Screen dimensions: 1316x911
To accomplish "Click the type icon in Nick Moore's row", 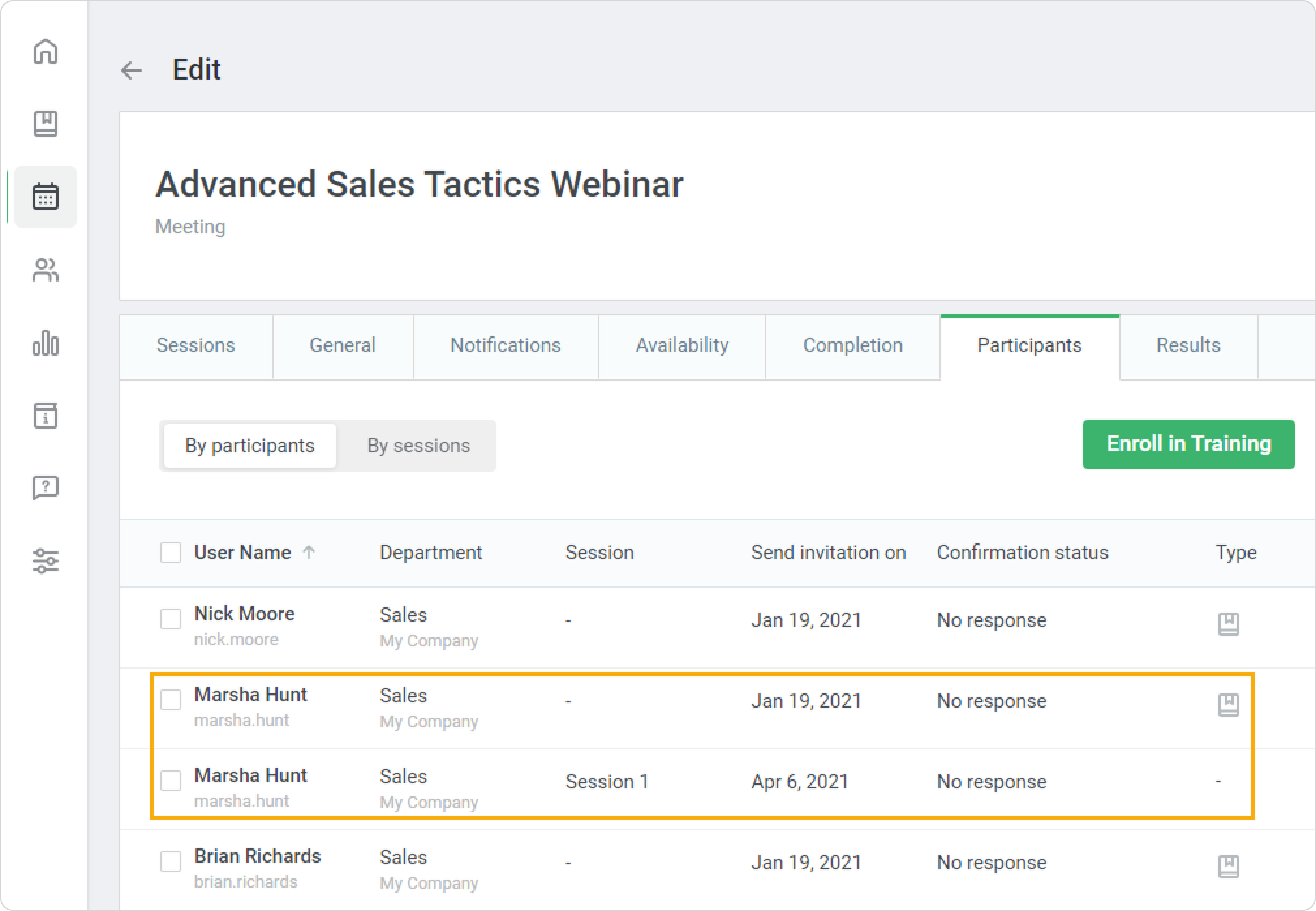I will [1228, 624].
